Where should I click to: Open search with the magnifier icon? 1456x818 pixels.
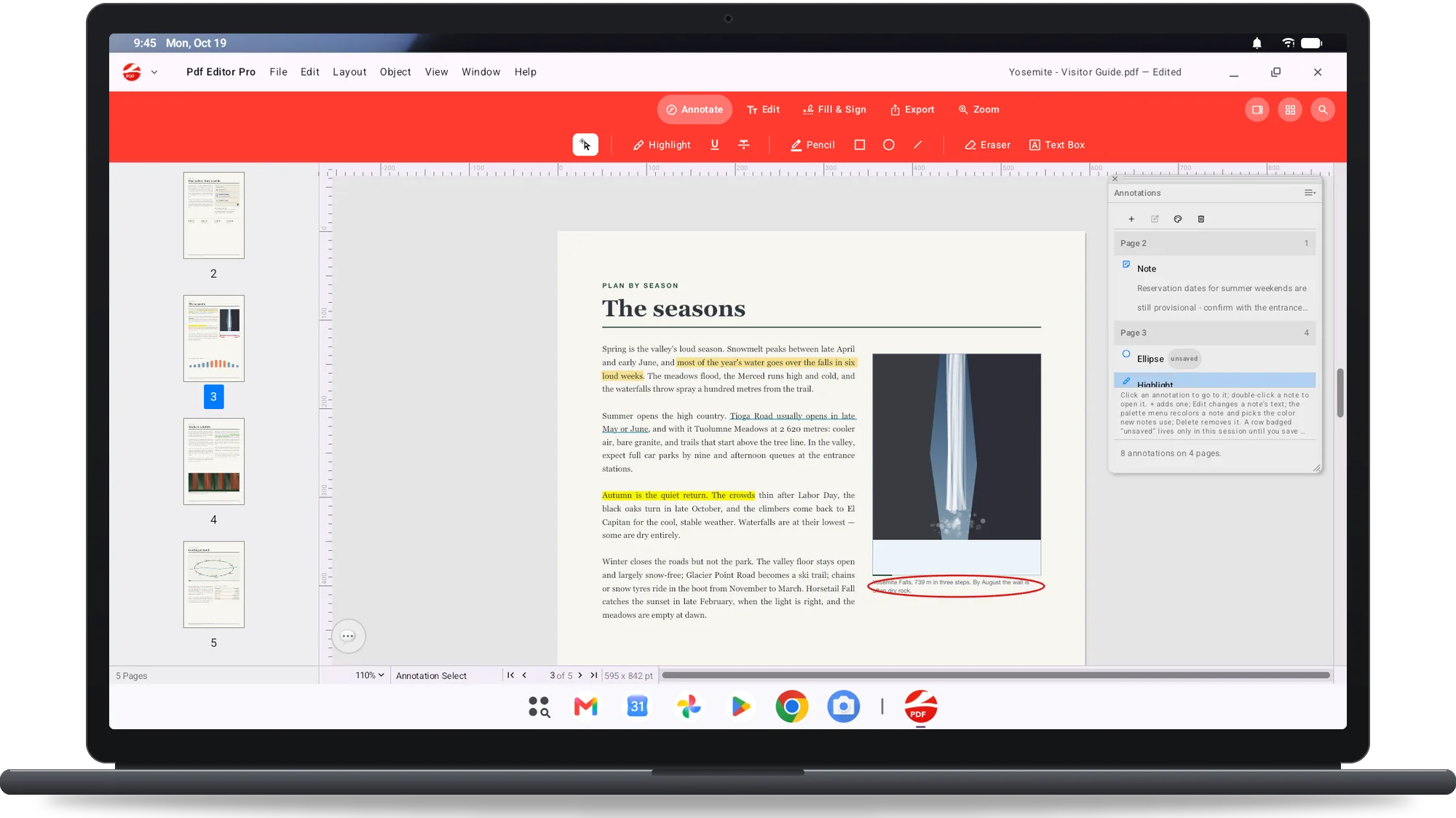tap(1323, 110)
